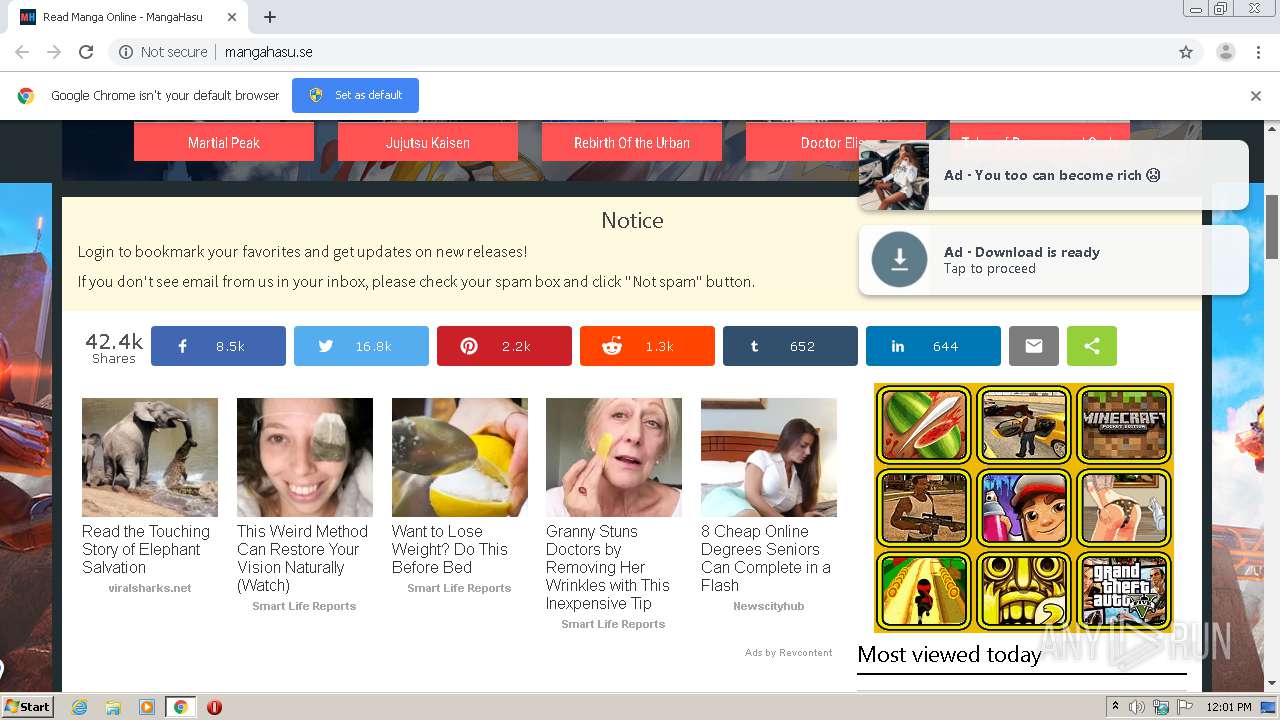Open the Windows Start menu
This screenshot has width=1280, height=720.
pyautogui.click(x=27, y=707)
